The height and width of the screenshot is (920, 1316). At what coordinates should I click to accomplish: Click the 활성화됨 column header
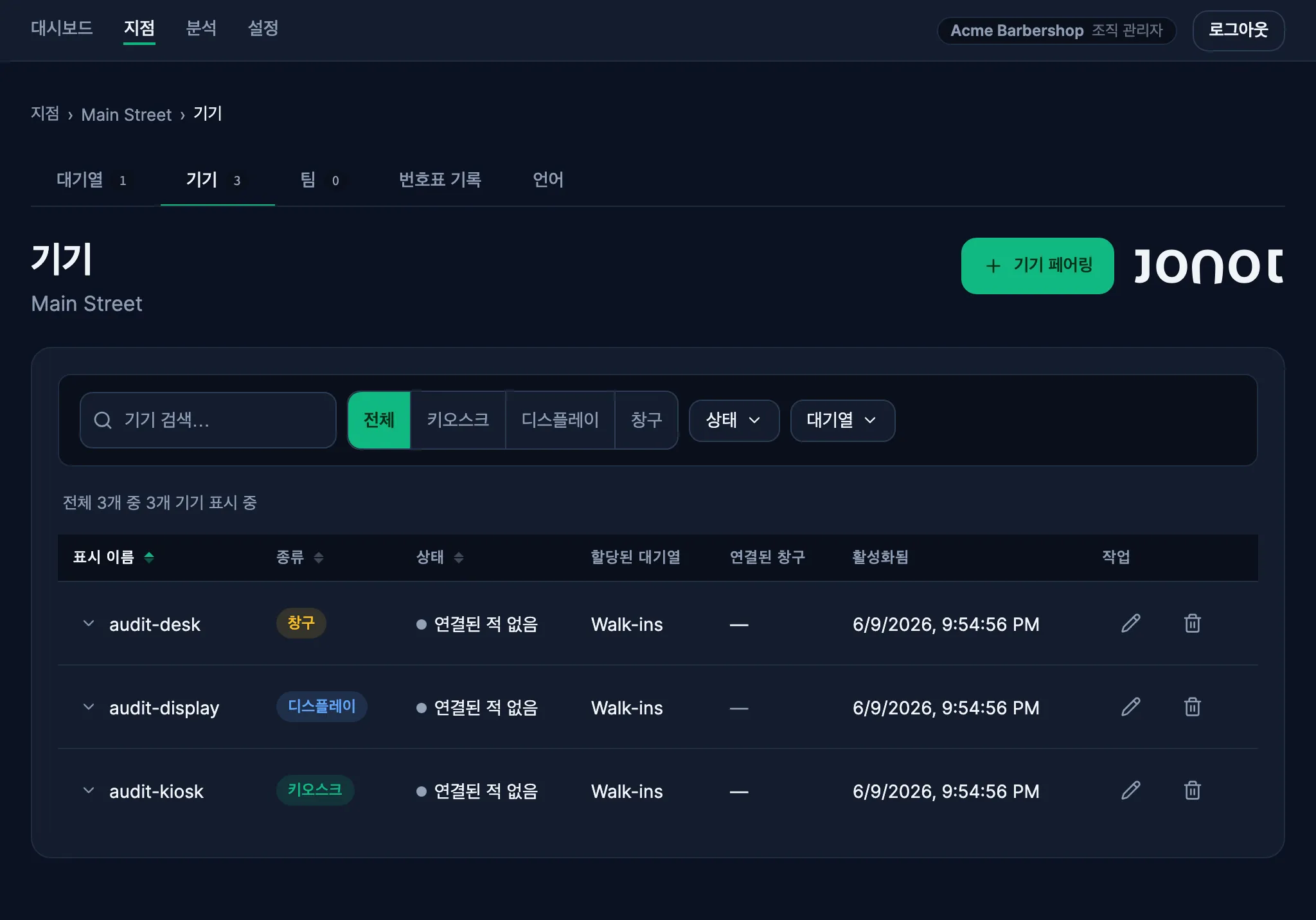pos(880,557)
